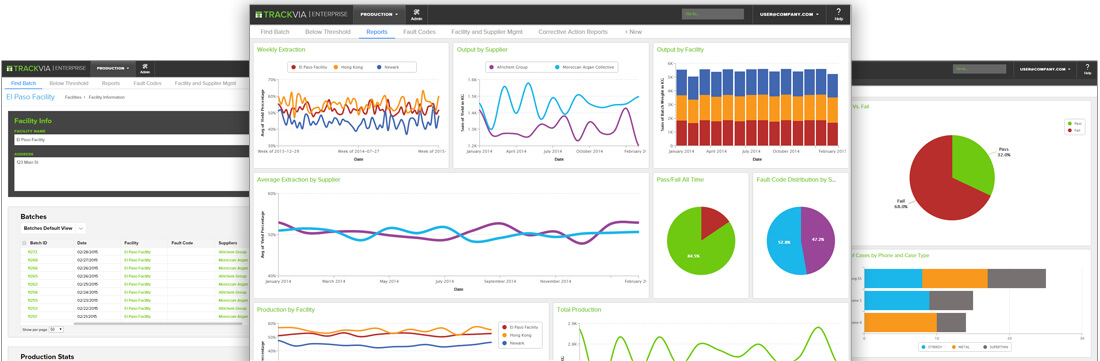Open the PRODUCTION dropdown in left window
Viewport: 1100px width, 361px height.
[112, 69]
